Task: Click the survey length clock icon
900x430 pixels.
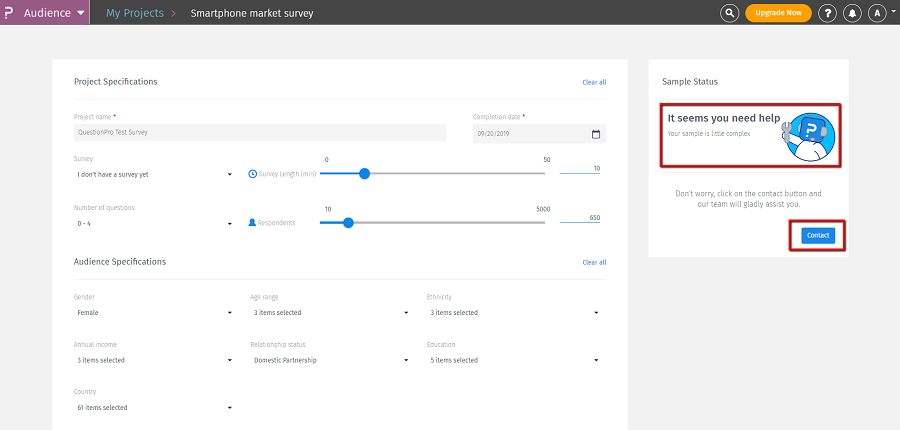Action: (252, 174)
